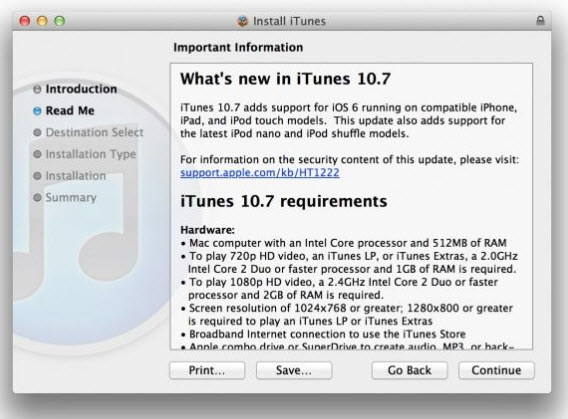Click the Introduction step bullet
This screenshot has height=419, width=568.
click(x=37, y=89)
